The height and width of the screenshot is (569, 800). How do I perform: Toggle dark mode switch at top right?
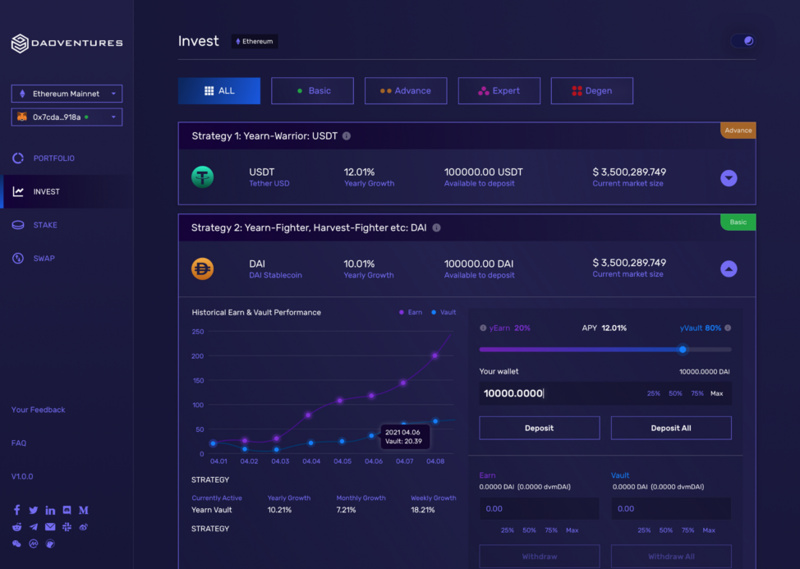pyautogui.click(x=743, y=41)
